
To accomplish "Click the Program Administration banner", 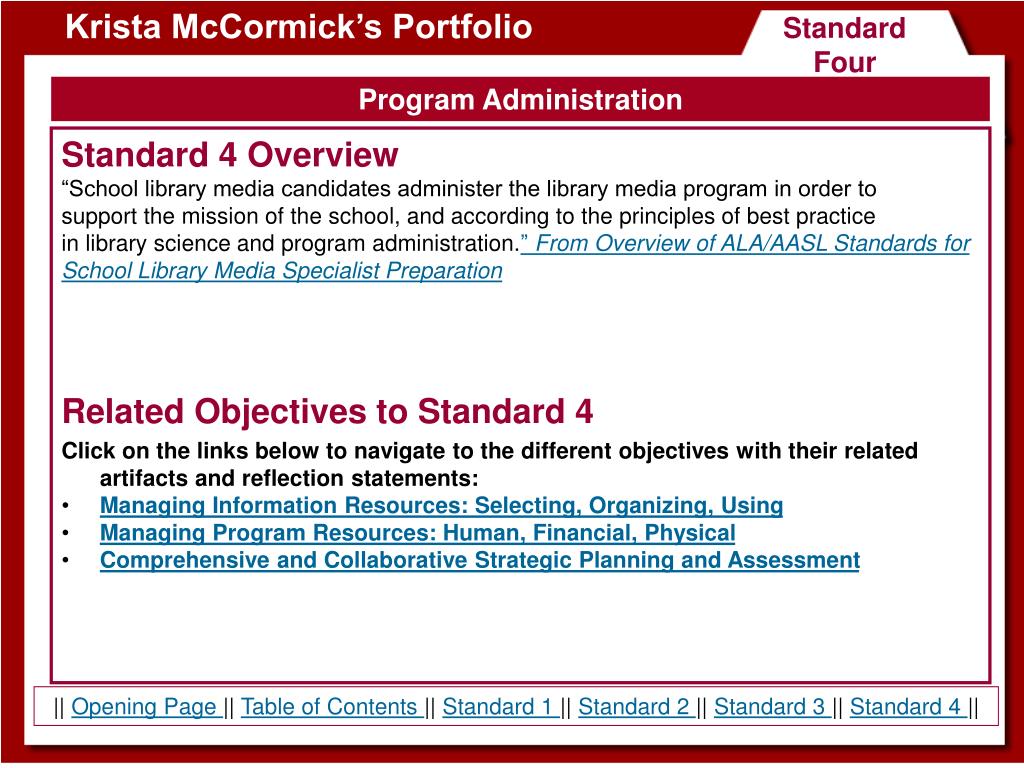I will pos(520,99).
